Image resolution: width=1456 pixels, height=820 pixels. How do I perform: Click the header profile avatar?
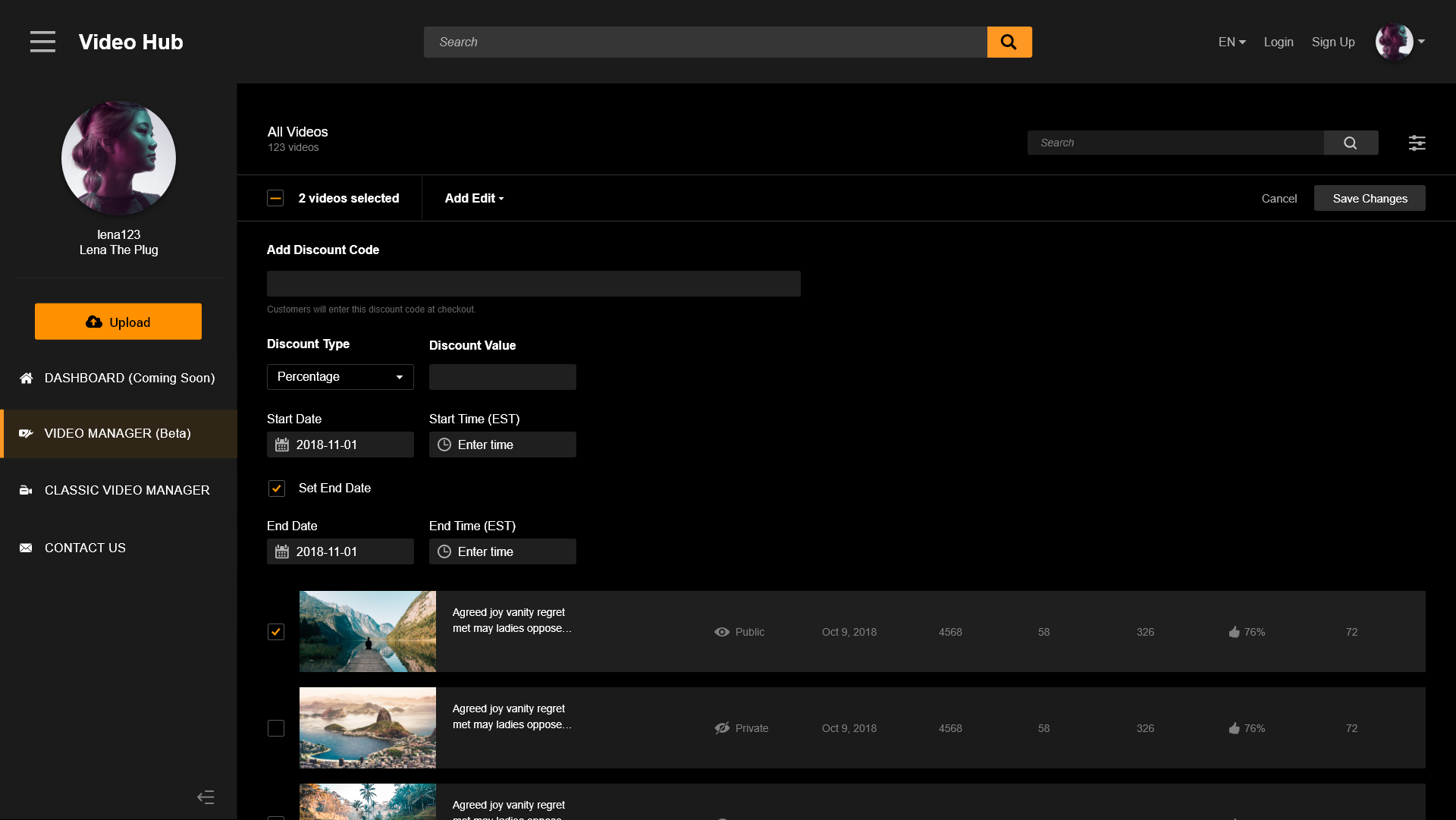pyautogui.click(x=1394, y=42)
